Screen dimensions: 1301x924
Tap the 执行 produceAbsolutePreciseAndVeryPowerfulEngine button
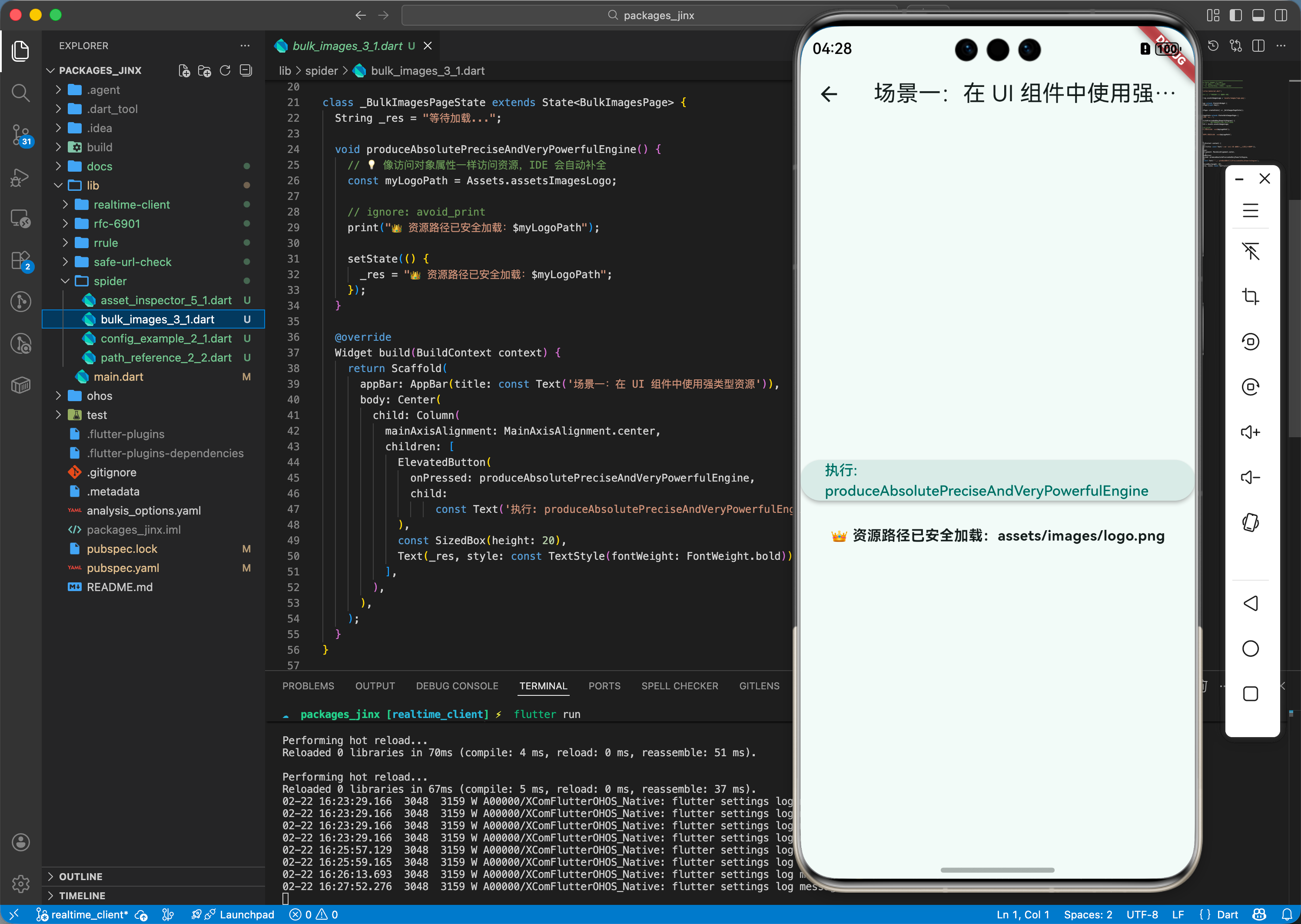tap(997, 480)
